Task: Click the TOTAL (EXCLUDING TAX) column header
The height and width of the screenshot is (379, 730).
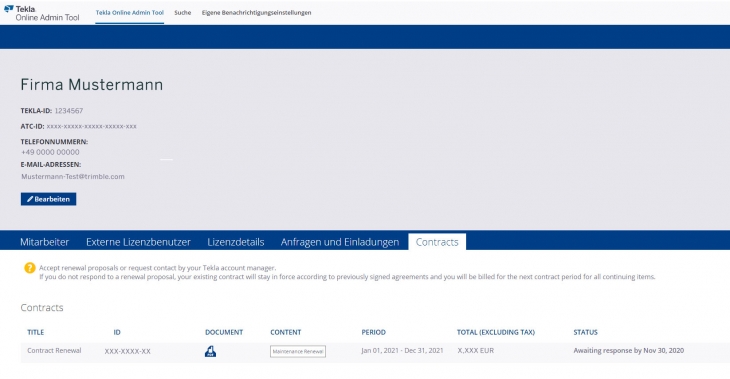Action: click(496, 332)
